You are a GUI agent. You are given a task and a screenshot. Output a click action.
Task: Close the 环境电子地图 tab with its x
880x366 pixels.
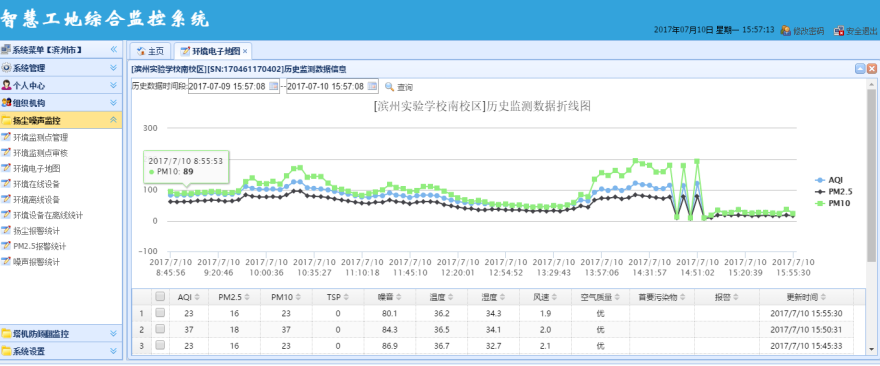pyautogui.click(x=245, y=52)
